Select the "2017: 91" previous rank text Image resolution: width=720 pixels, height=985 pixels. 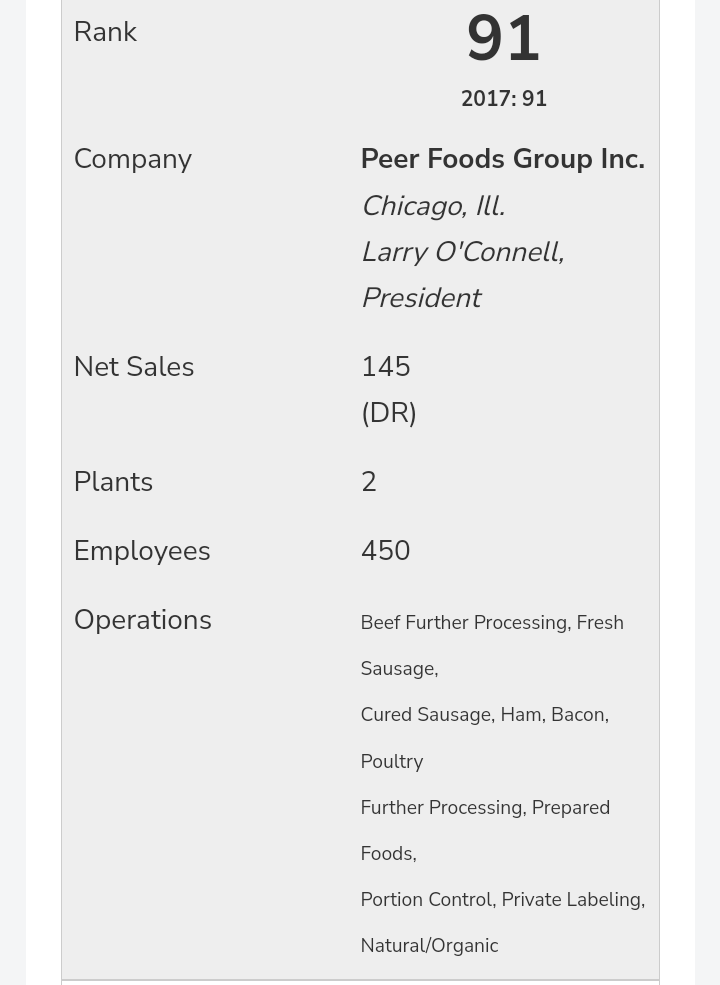[x=503, y=99]
